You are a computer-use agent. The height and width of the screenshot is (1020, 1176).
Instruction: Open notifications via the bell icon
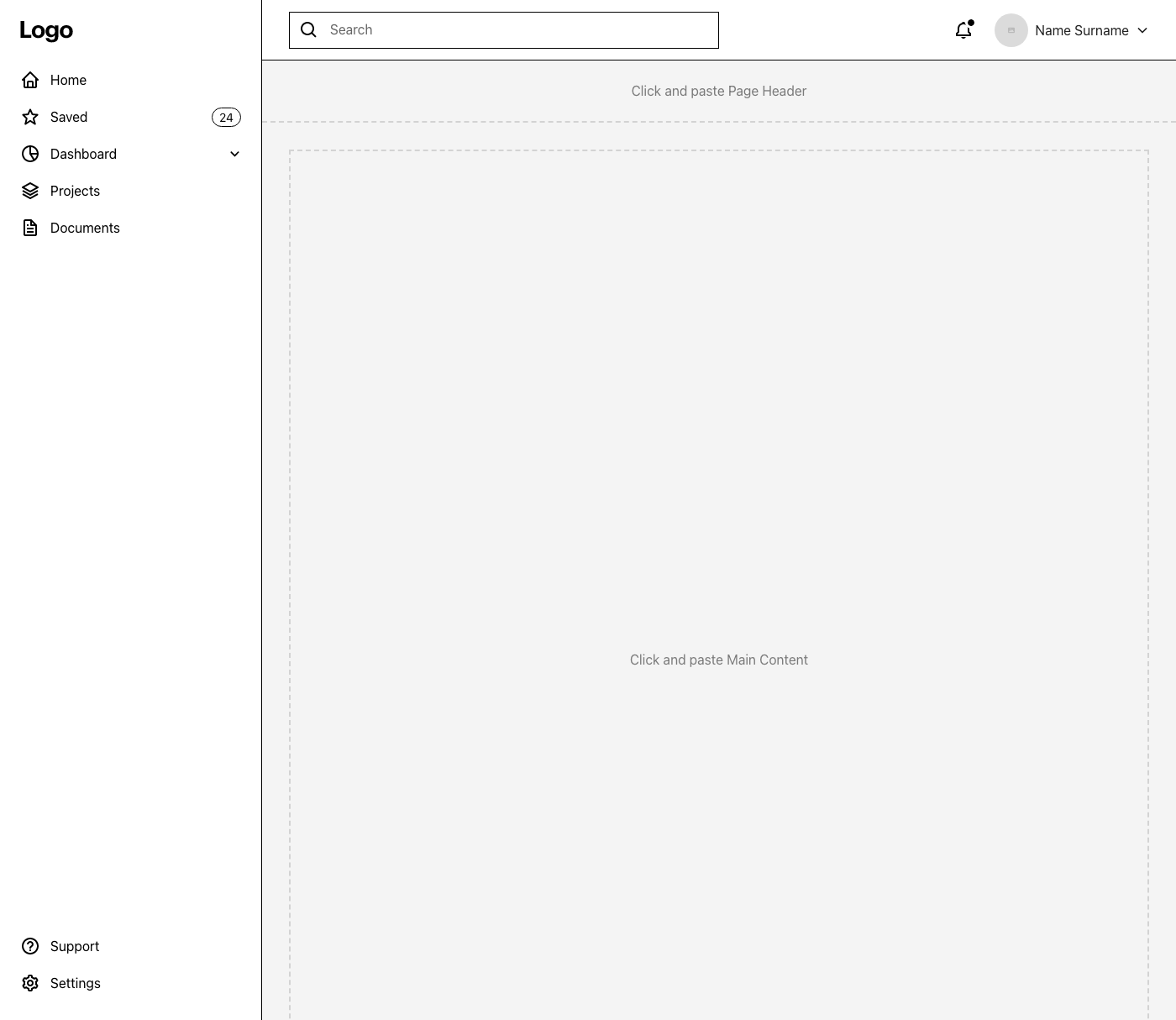[x=964, y=30]
